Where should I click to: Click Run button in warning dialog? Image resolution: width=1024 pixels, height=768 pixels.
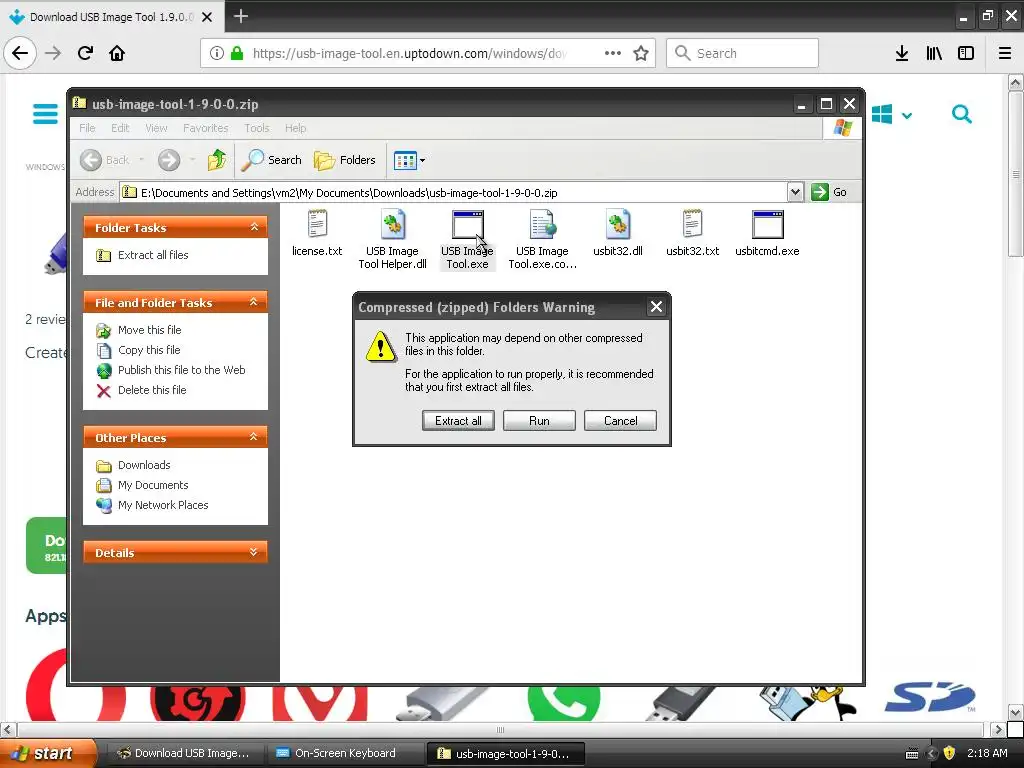(x=539, y=421)
